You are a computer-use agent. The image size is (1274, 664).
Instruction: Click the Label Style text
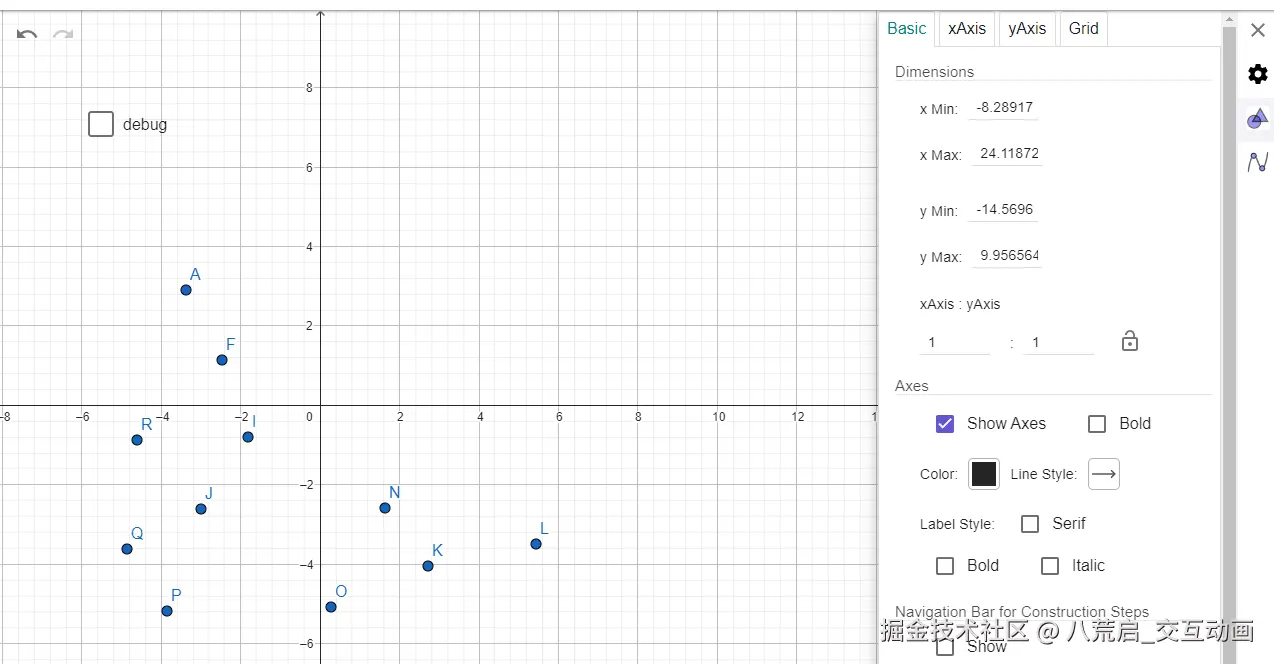(x=957, y=524)
